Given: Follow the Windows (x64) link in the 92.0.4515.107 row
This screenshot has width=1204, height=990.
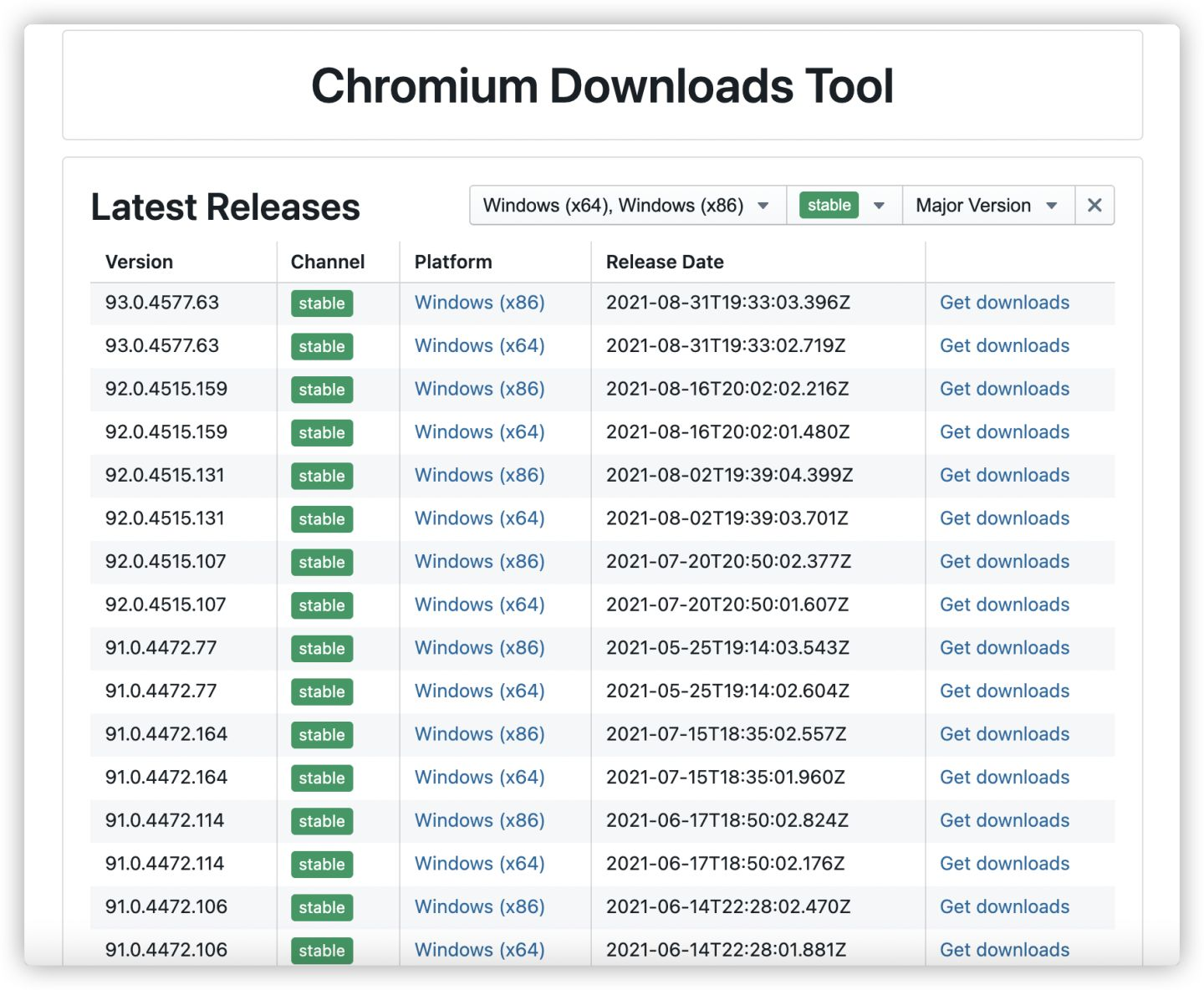Looking at the screenshot, I should point(479,605).
